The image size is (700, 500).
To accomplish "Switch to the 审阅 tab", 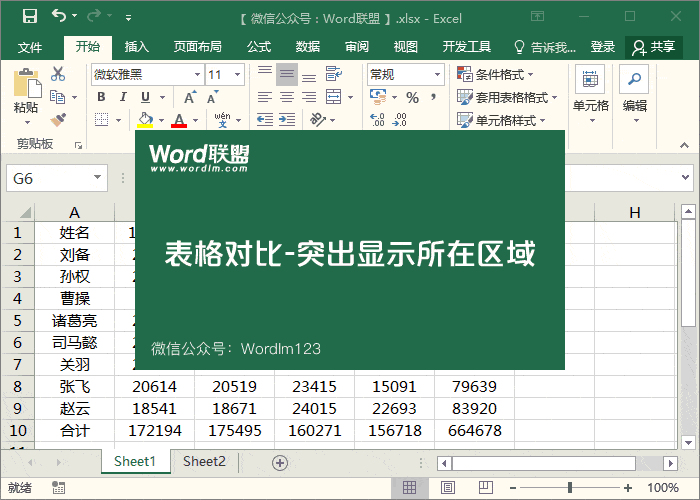I will click(x=357, y=47).
